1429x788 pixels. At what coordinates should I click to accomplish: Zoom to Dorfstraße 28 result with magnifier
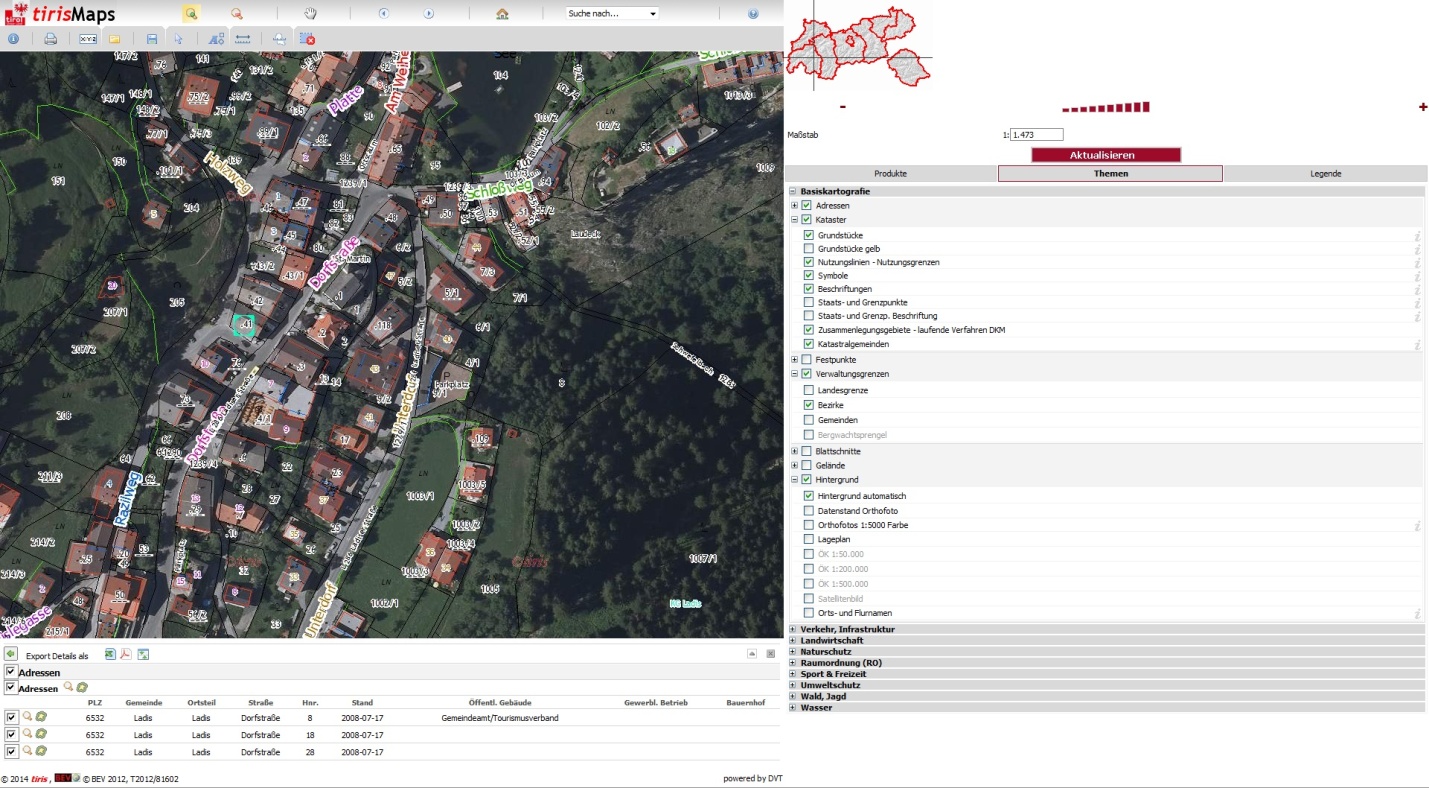click(28, 751)
